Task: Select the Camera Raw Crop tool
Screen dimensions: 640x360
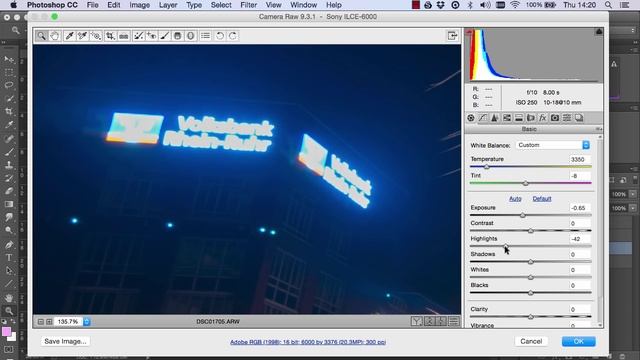Action: 110,36
